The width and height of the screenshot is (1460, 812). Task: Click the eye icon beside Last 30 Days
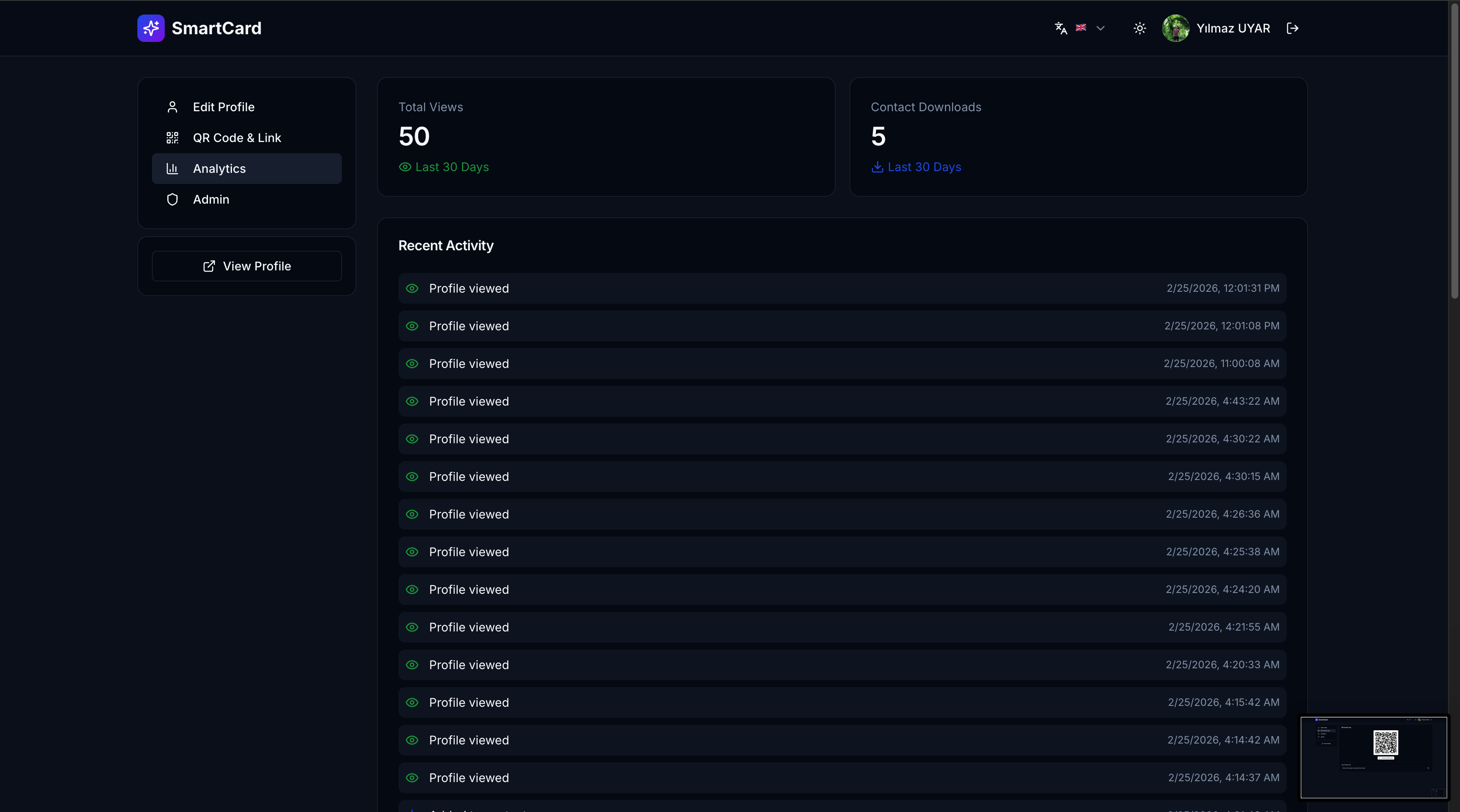click(405, 167)
